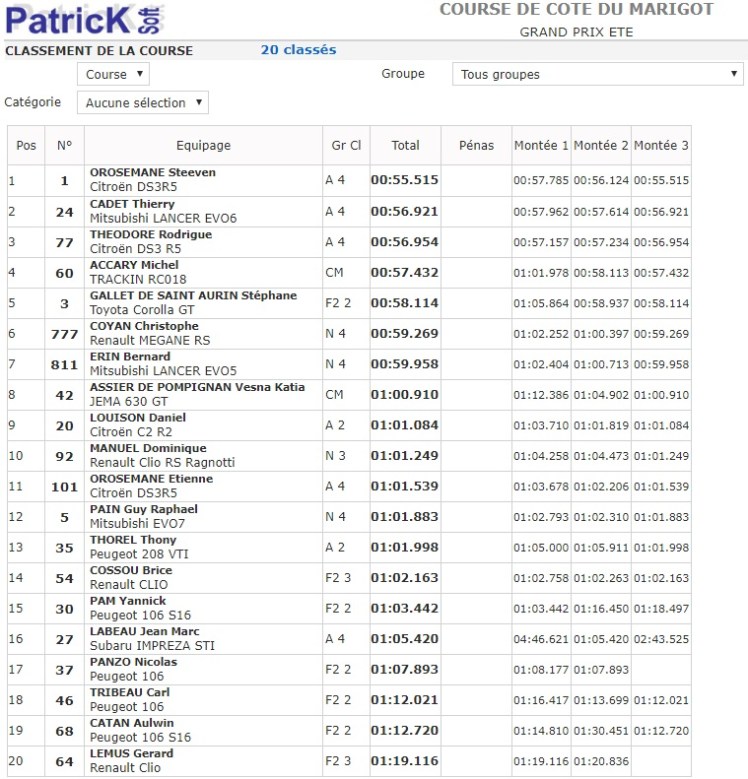Select the ASSIER DE POMPIGNAN Vesna Katia row

click(197, 387)
